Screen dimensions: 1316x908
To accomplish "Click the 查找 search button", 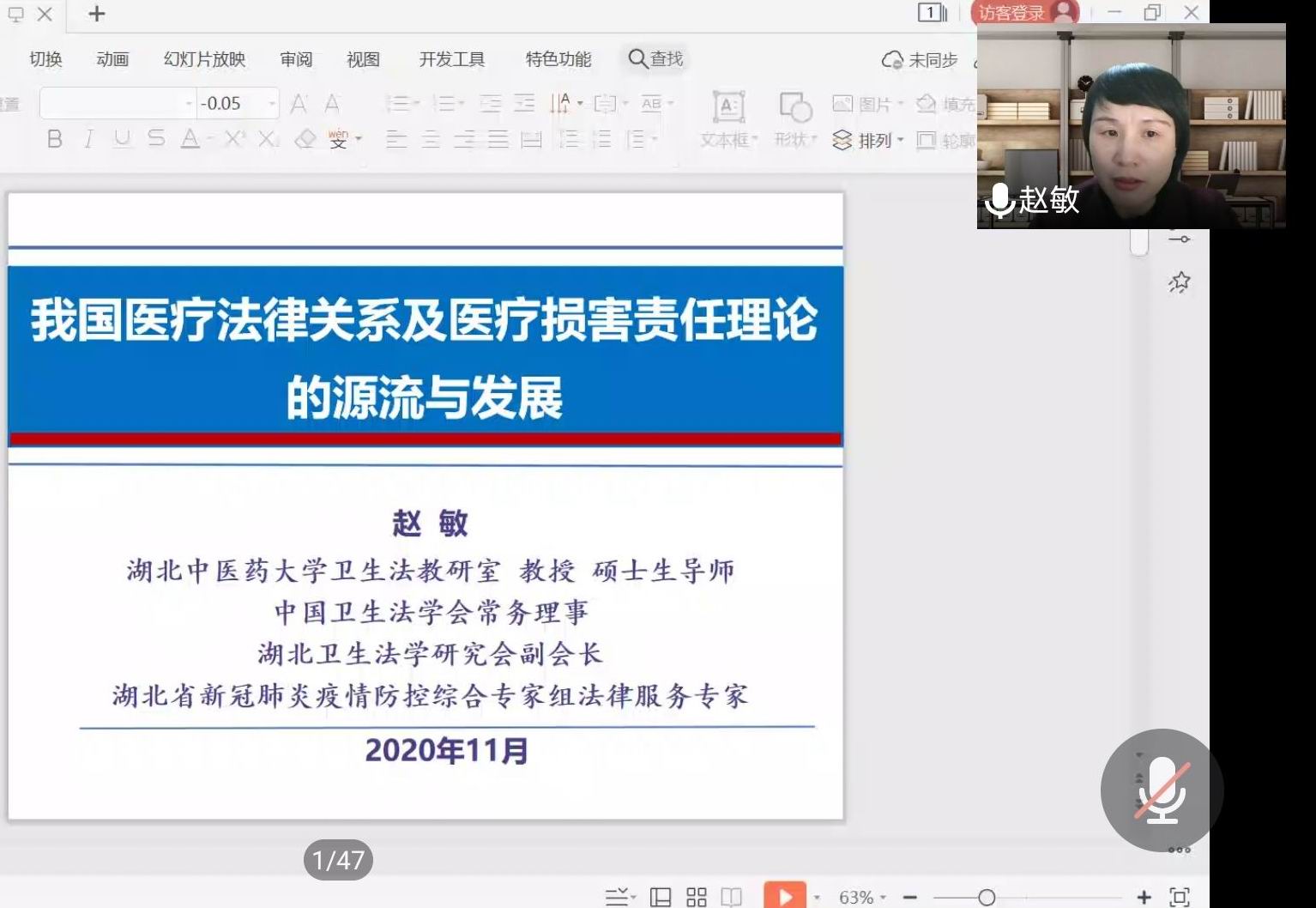I will (x=656, y=58).
